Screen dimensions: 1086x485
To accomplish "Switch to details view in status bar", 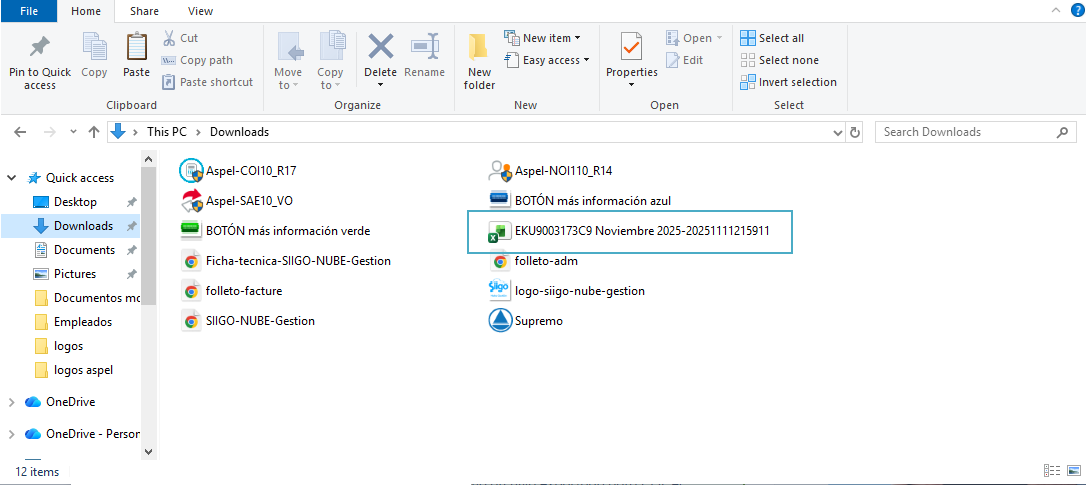I will pos(1051,471).
